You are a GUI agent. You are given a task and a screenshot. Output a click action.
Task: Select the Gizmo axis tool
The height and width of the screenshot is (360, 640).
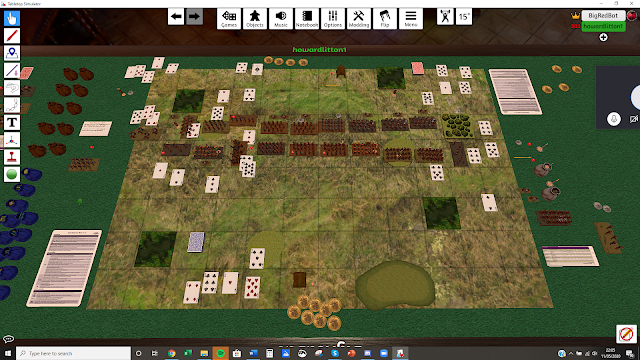pos(12,140)
